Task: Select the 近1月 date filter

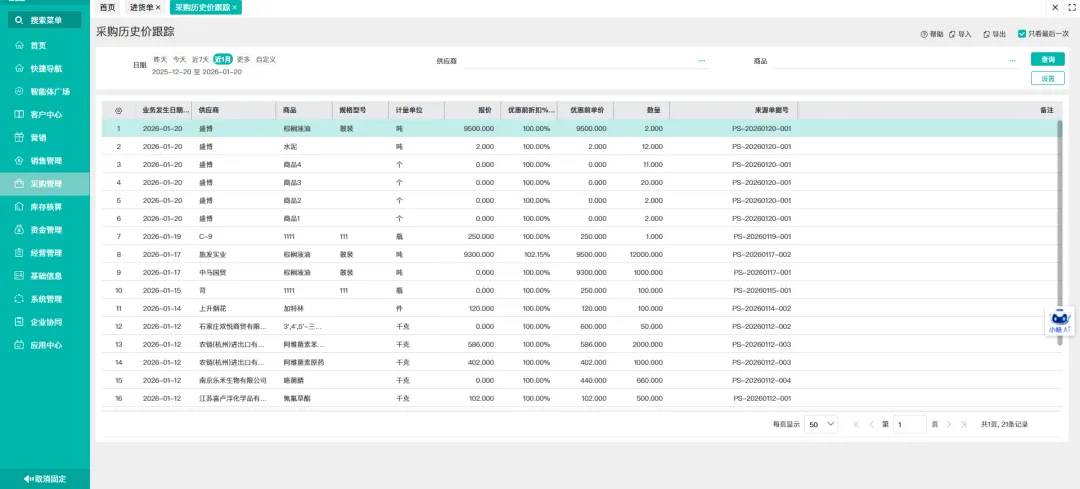Action: coord(222,59)
